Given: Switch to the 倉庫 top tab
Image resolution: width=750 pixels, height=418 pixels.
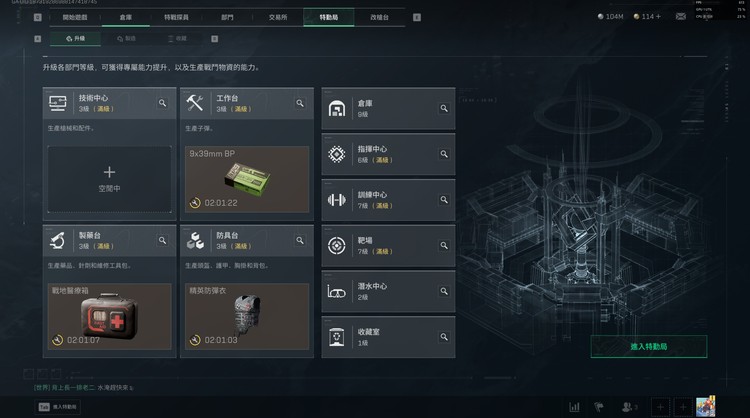Looking at the screenshot, I should pos(126,17).
